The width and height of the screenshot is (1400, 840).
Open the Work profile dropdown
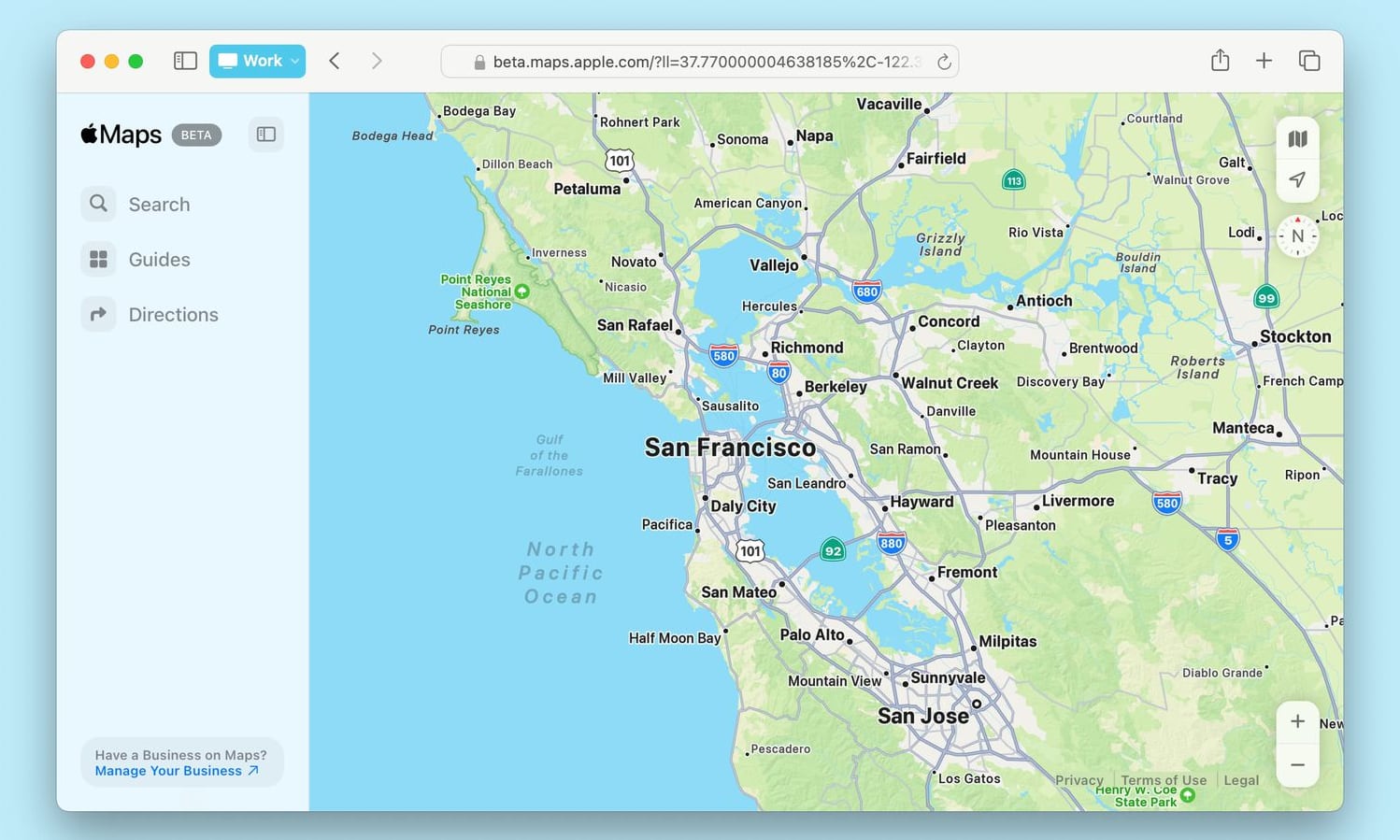pyautogui.click(x=257, y=61)
